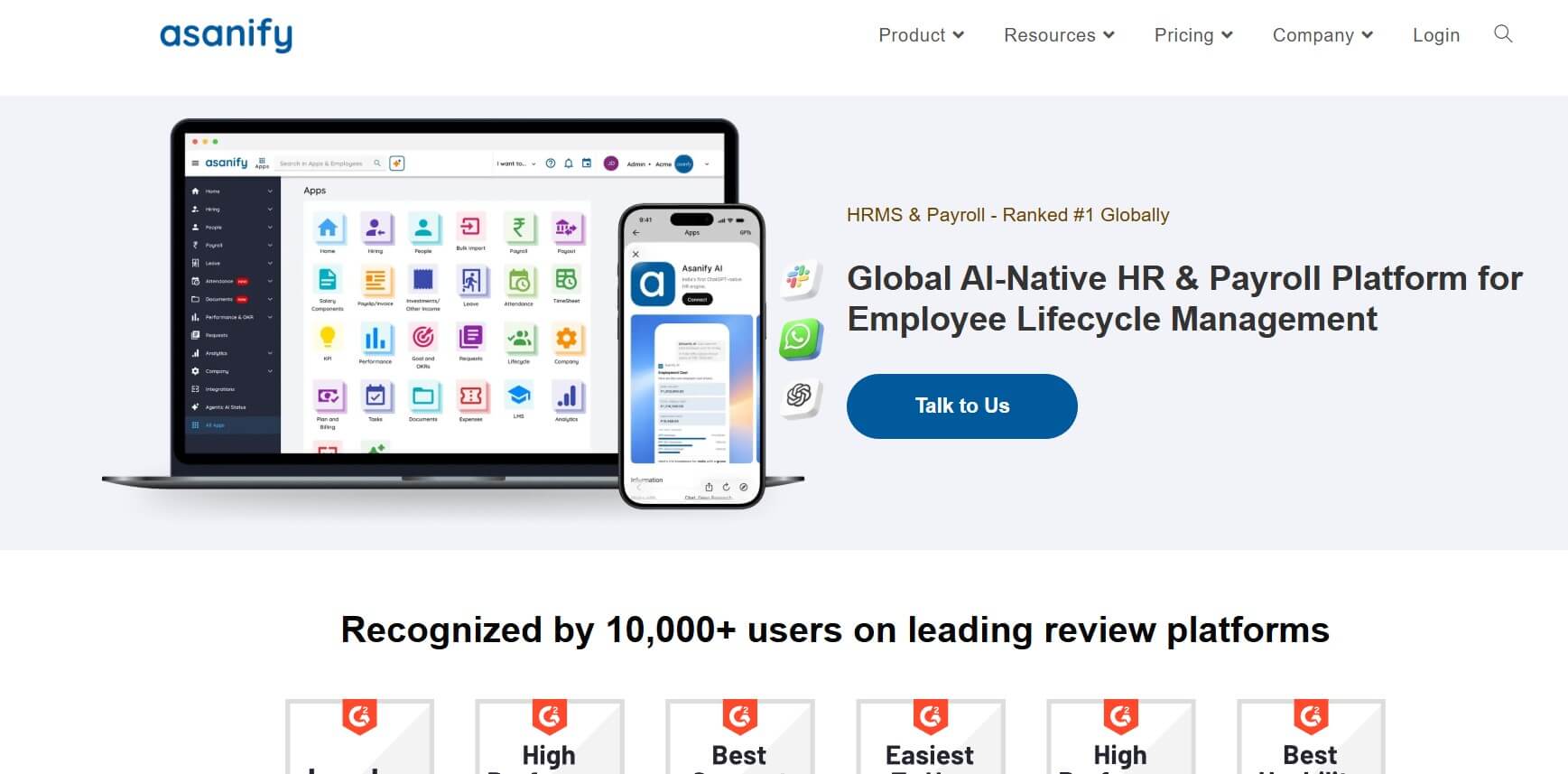Close the Asanify AI card on the phone
The image size is (1568, 774).
(636, 255)
